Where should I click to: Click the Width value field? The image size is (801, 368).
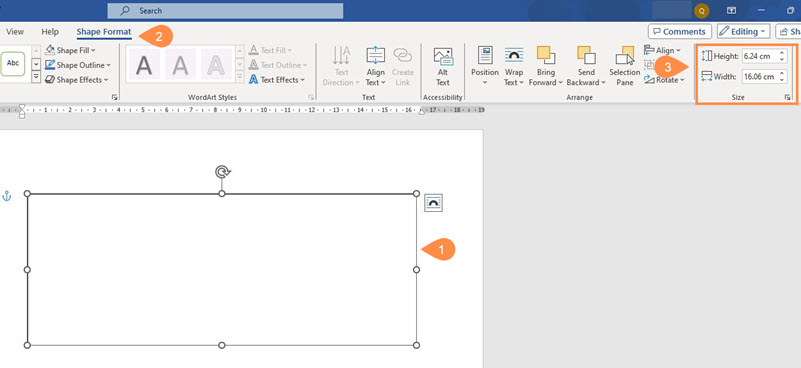pyautogui.click(x=760, y=77)
